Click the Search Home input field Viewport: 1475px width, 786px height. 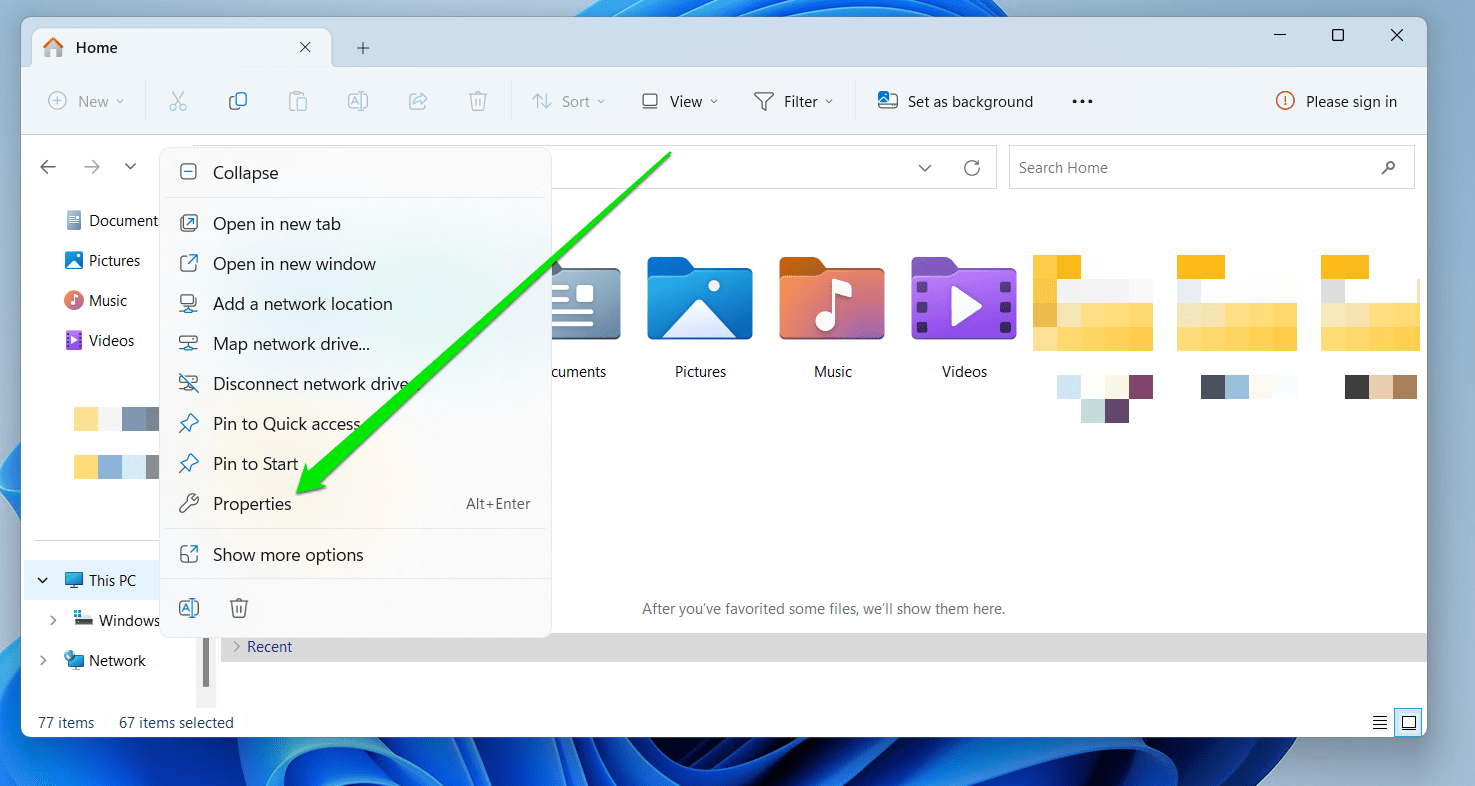click(x=1195, y=168)
